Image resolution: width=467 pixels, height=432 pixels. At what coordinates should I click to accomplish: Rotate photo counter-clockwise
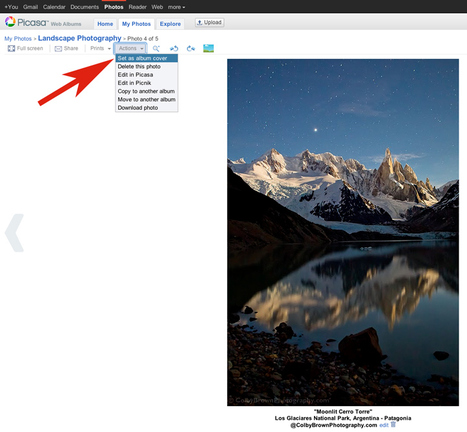[x=174, y=49]
